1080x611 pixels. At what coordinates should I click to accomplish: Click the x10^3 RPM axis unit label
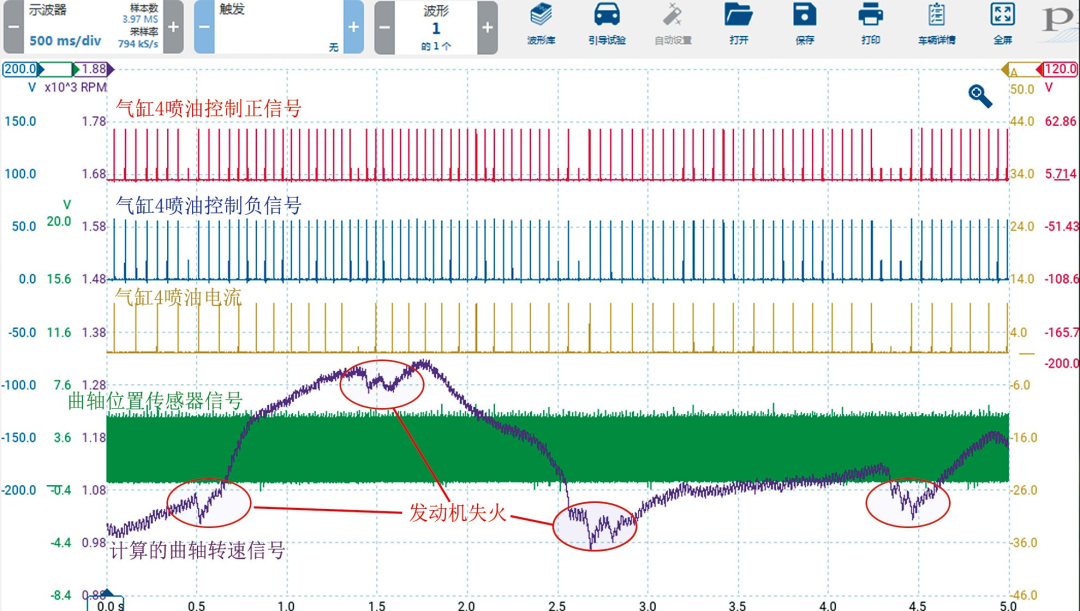point(76,87)
